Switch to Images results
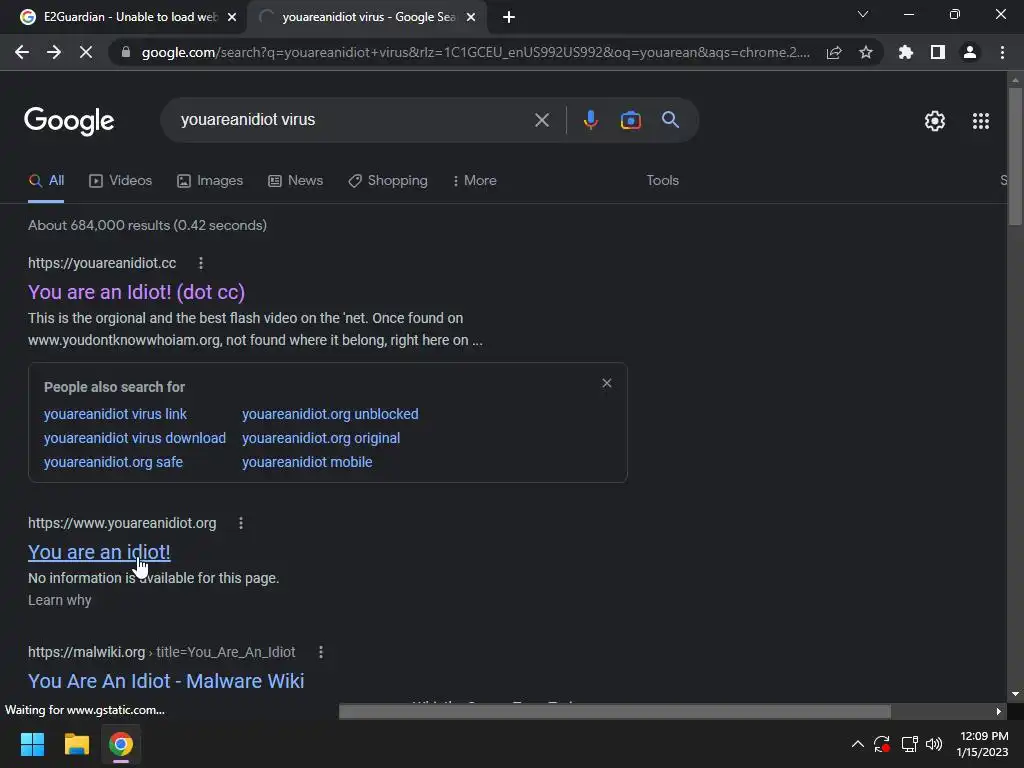Image resolution: width=1024 pixels, height=768 pixels. [x=210, y=181]
